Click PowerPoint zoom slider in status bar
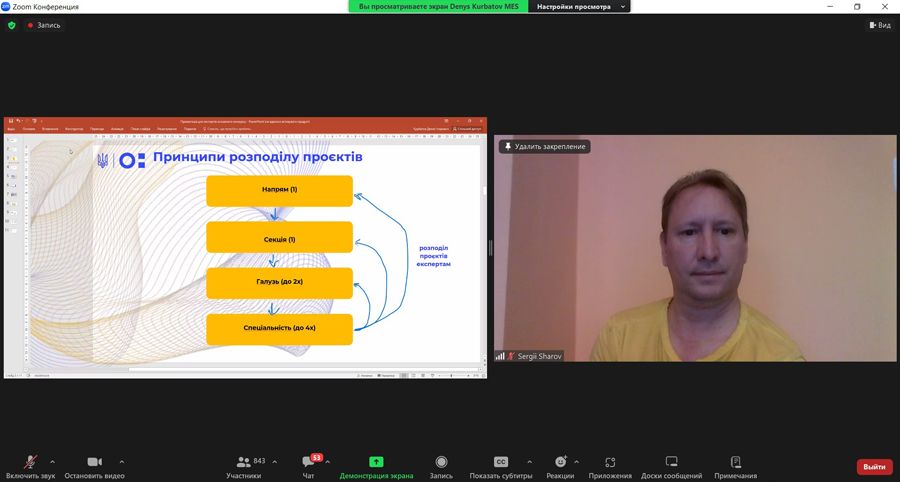This screenshot has width=900, height=482. 451,376
